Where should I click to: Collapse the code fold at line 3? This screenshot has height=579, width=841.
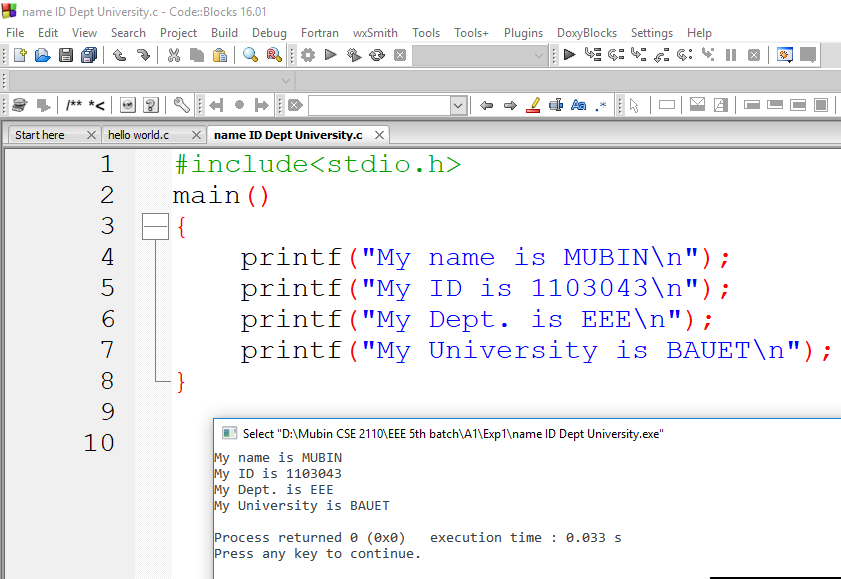pos(156,226)
